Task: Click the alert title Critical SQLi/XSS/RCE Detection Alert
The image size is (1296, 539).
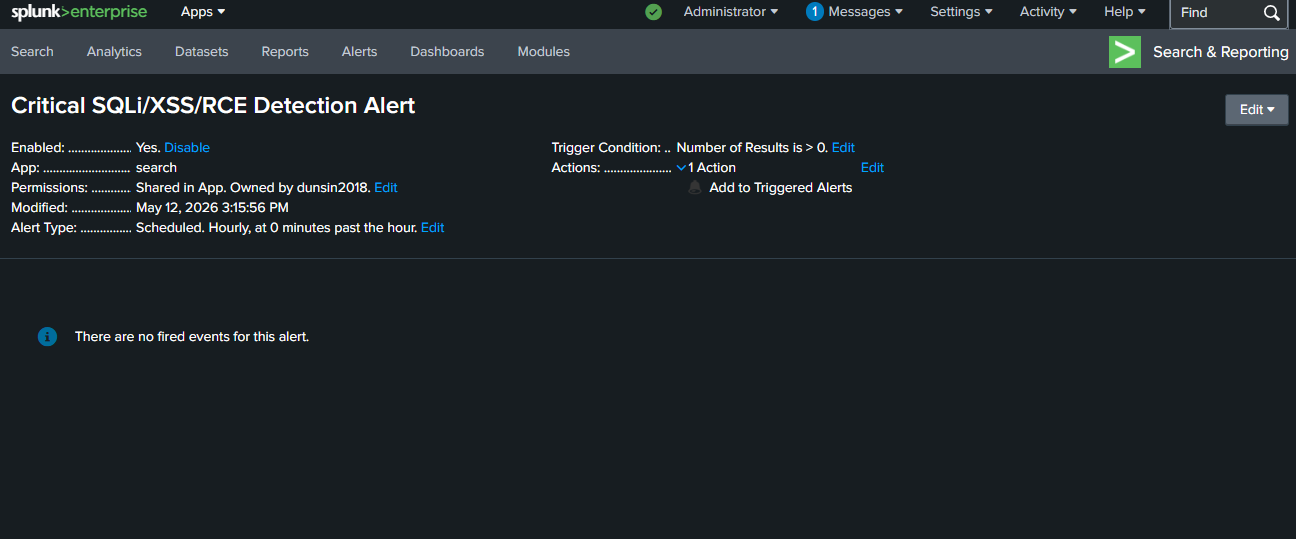Action: (x=213, y=105)
